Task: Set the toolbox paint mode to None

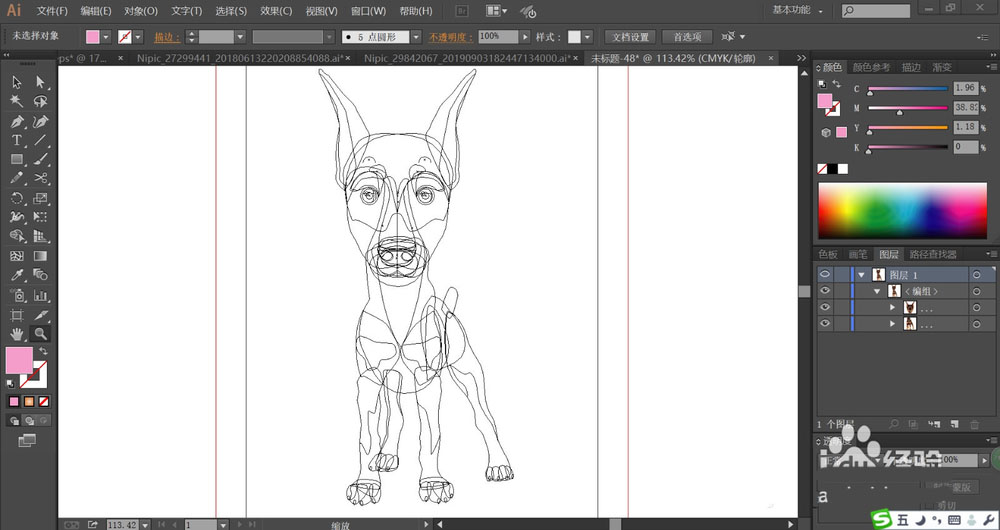Action: (x=43, y=402)
